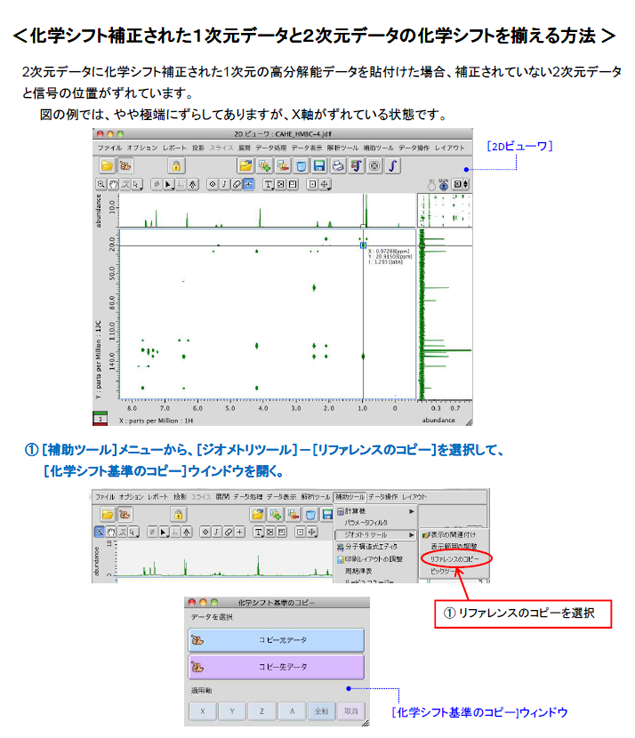Expand the ジオメトリツール submenu
The width and height of the screenshot is (635, 738).
tap(376, 535)
